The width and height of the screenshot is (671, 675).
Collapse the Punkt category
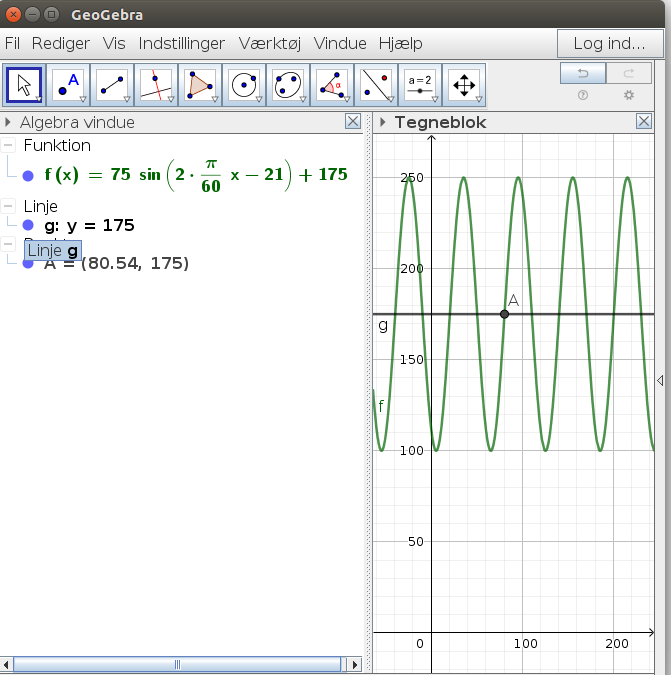8,244
